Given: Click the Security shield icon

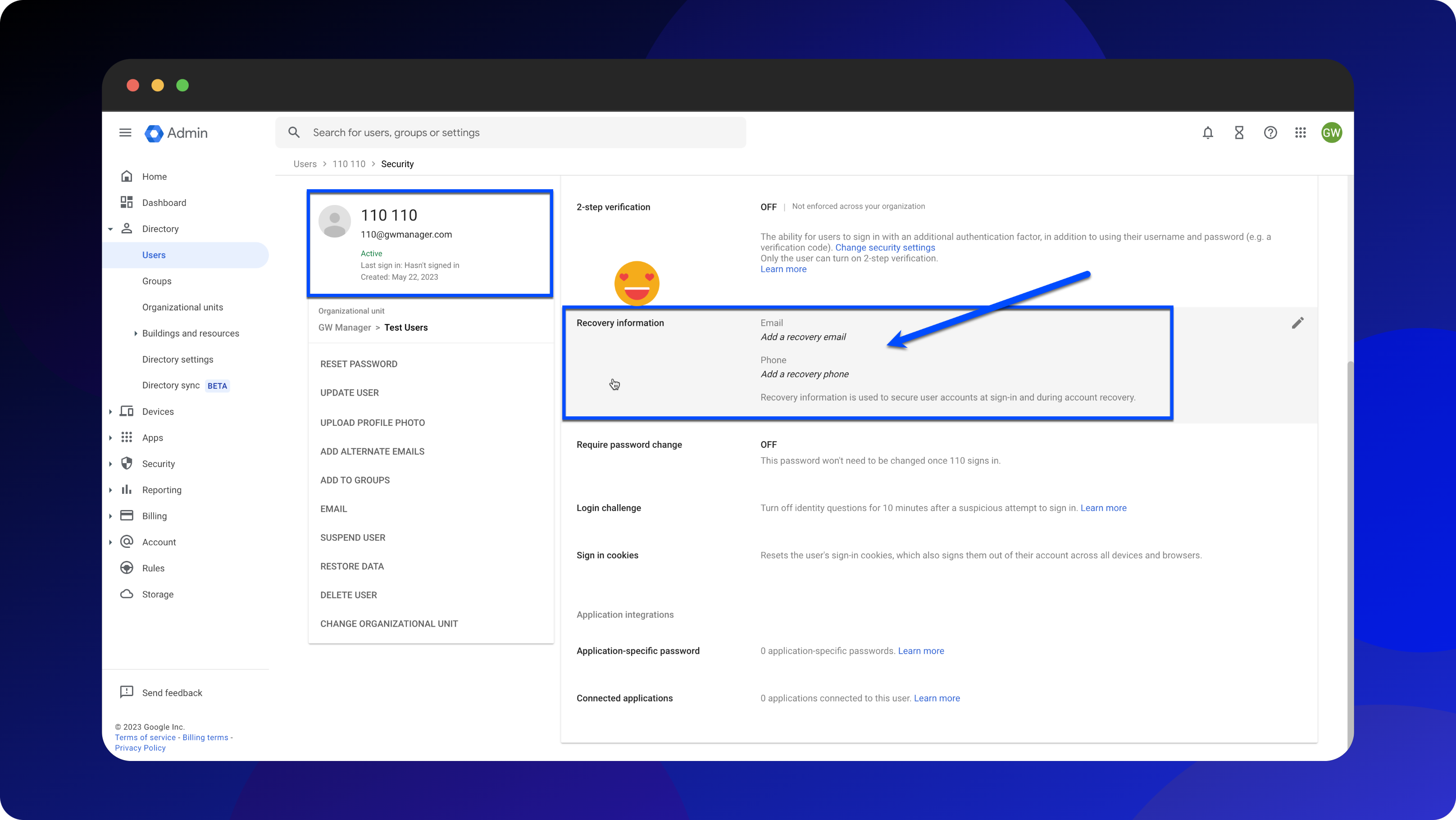Looking at the screenshot, I should point(127,464).
